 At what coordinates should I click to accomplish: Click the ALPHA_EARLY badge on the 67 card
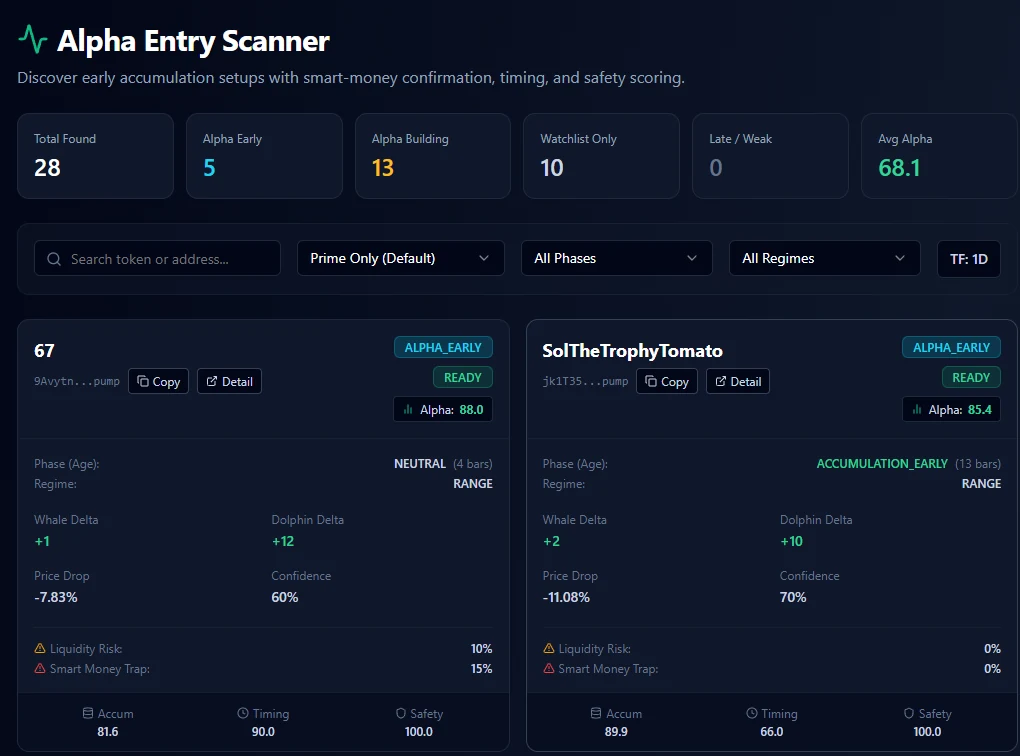click(443, 347)
